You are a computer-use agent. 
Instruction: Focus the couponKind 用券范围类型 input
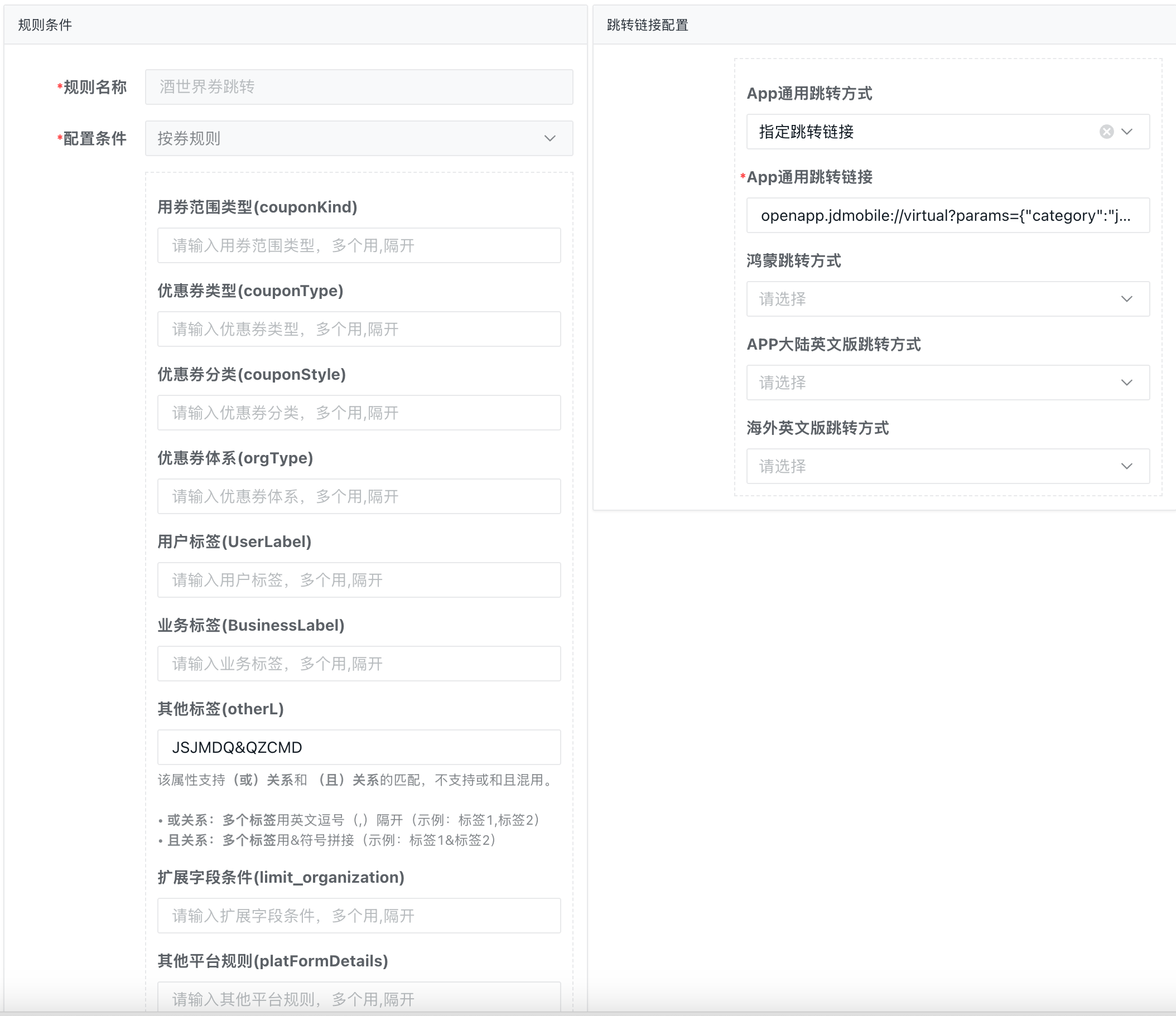tap(359, 245)
